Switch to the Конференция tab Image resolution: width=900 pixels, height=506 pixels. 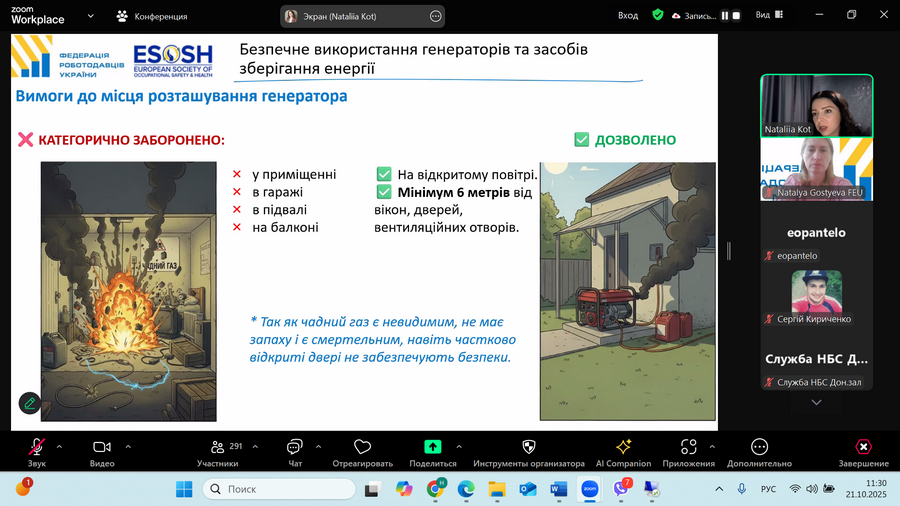(150, 16)
